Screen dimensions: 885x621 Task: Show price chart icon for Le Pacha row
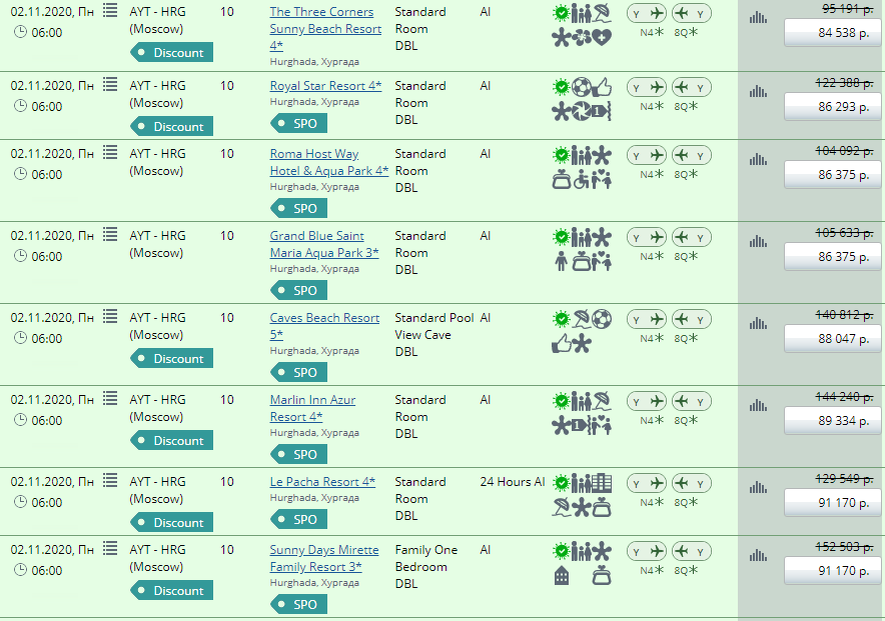(758, 487)
